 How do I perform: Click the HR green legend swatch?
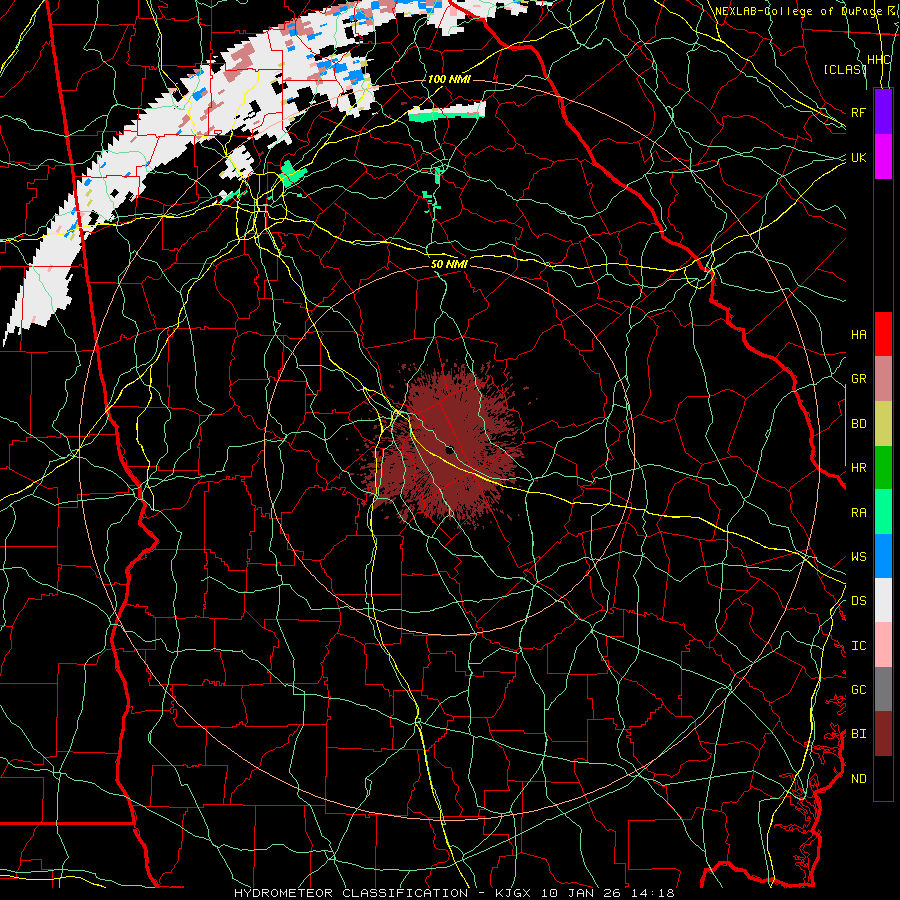883,467
